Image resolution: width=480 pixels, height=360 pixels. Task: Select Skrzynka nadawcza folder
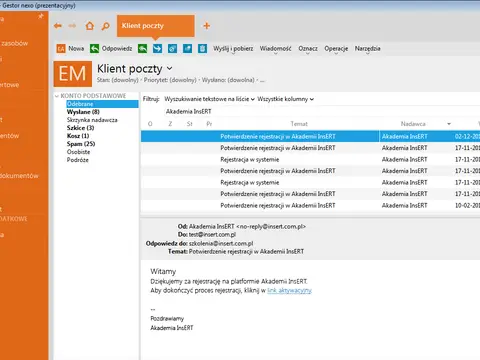pos(92,120)
